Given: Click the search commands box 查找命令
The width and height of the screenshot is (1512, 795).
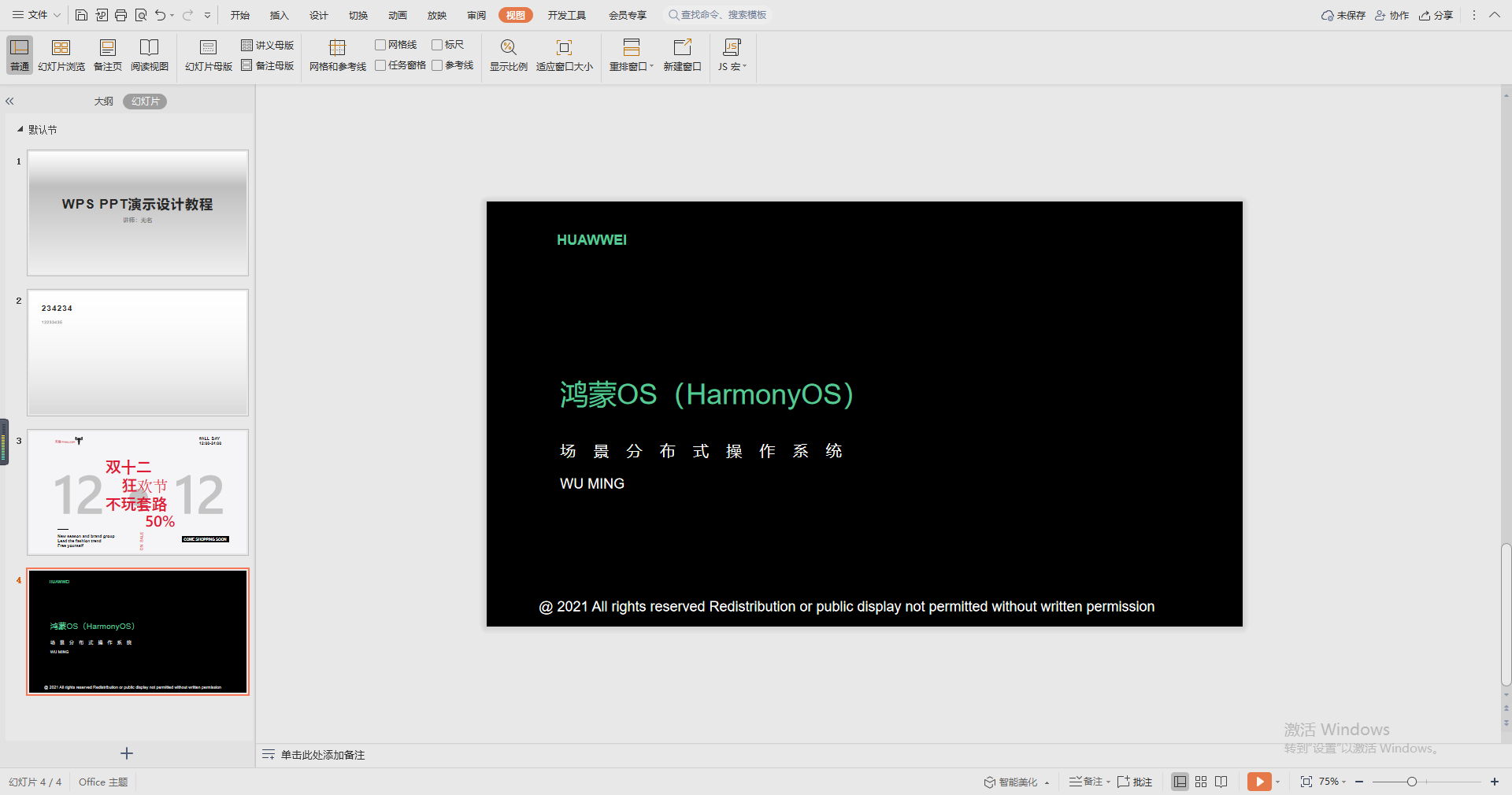Looking at the screenshot, I should click(x=718, y=15).
